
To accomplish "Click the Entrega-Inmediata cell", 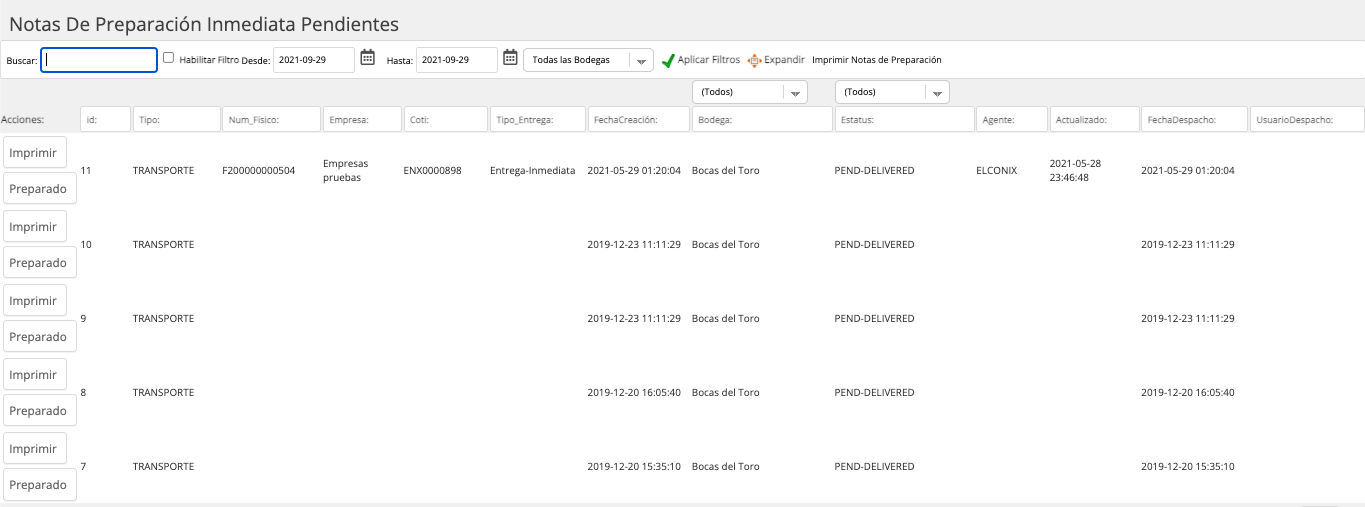I will (x=532, y=171).
